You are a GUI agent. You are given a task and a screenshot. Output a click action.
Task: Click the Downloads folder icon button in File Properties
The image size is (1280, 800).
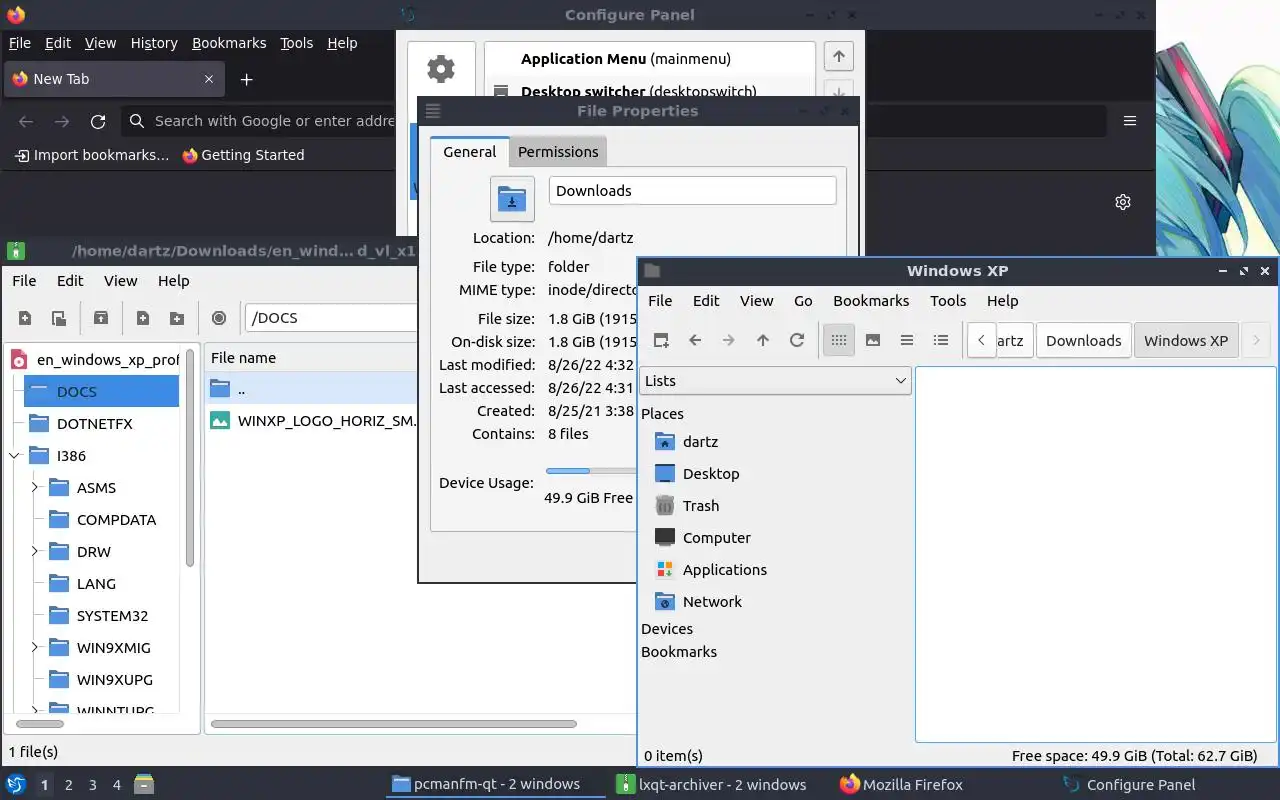pos(512,199)
